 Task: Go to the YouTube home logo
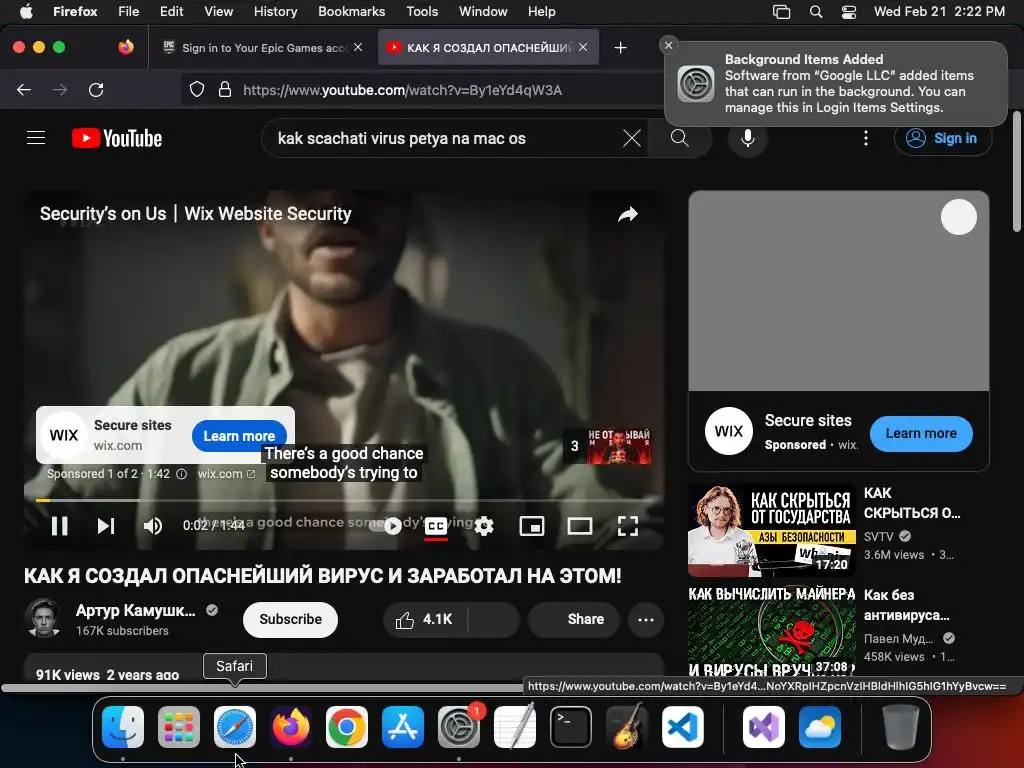[117, 138]
